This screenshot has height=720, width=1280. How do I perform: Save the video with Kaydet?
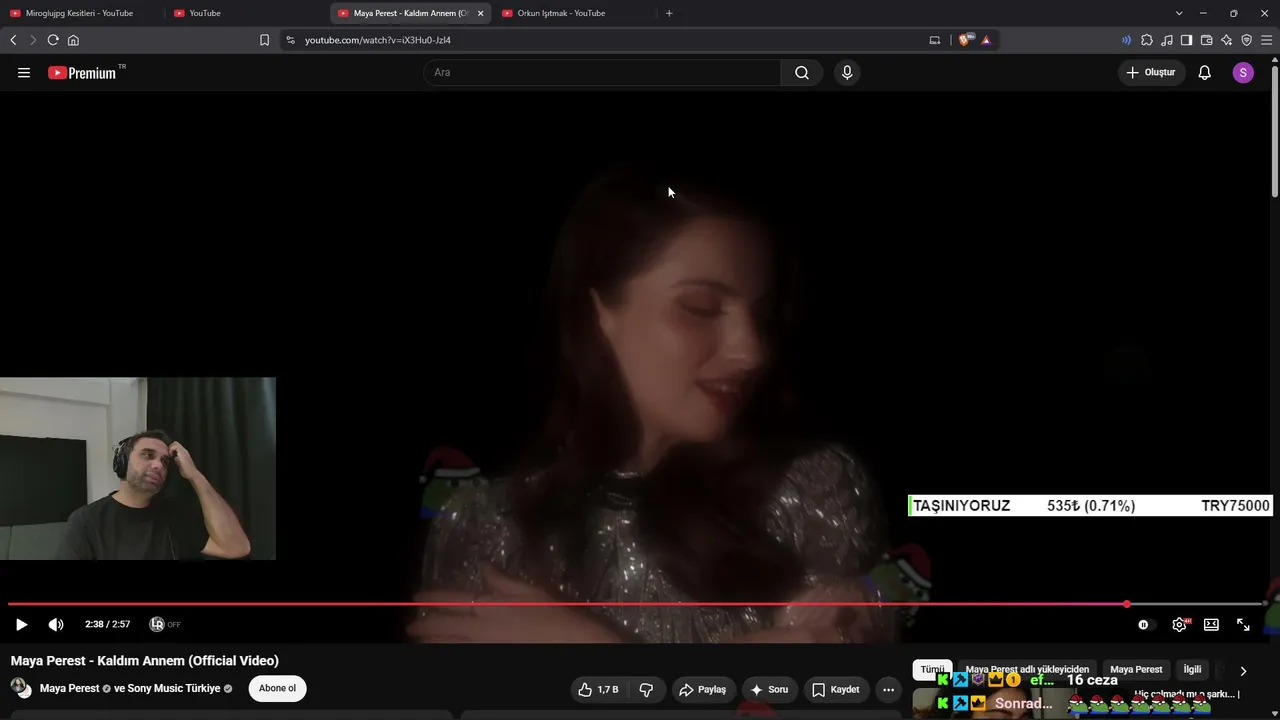(x=836, y=689)
